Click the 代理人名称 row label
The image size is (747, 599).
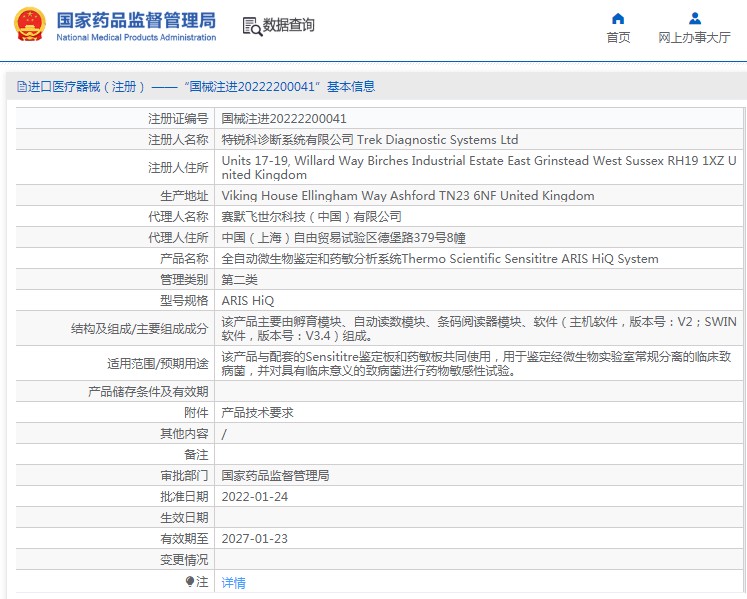(x=178, y=216)
